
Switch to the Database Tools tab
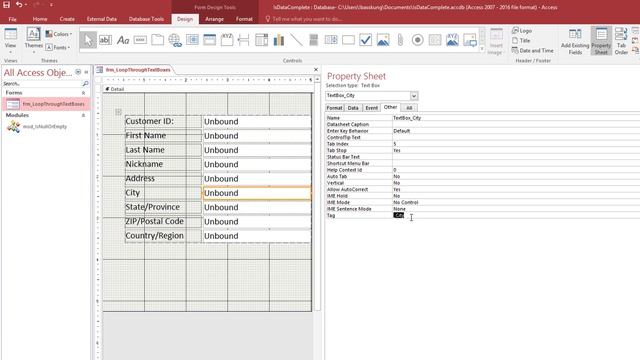coord(146,19)
